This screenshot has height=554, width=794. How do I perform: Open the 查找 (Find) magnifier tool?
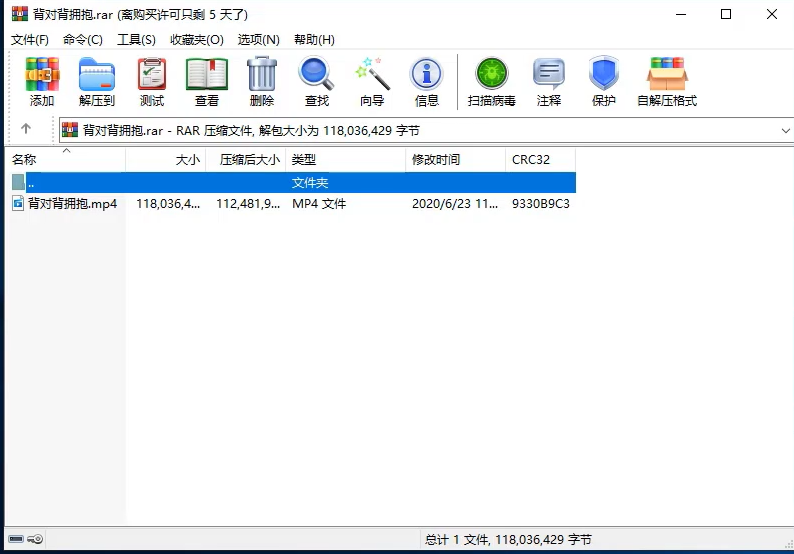click(317, 82)
